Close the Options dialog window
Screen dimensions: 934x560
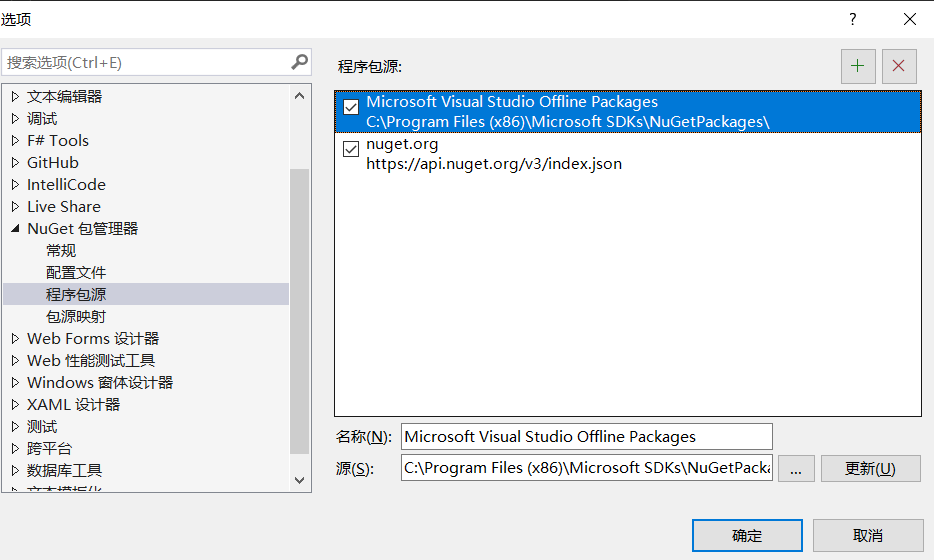tap(910, 20)
